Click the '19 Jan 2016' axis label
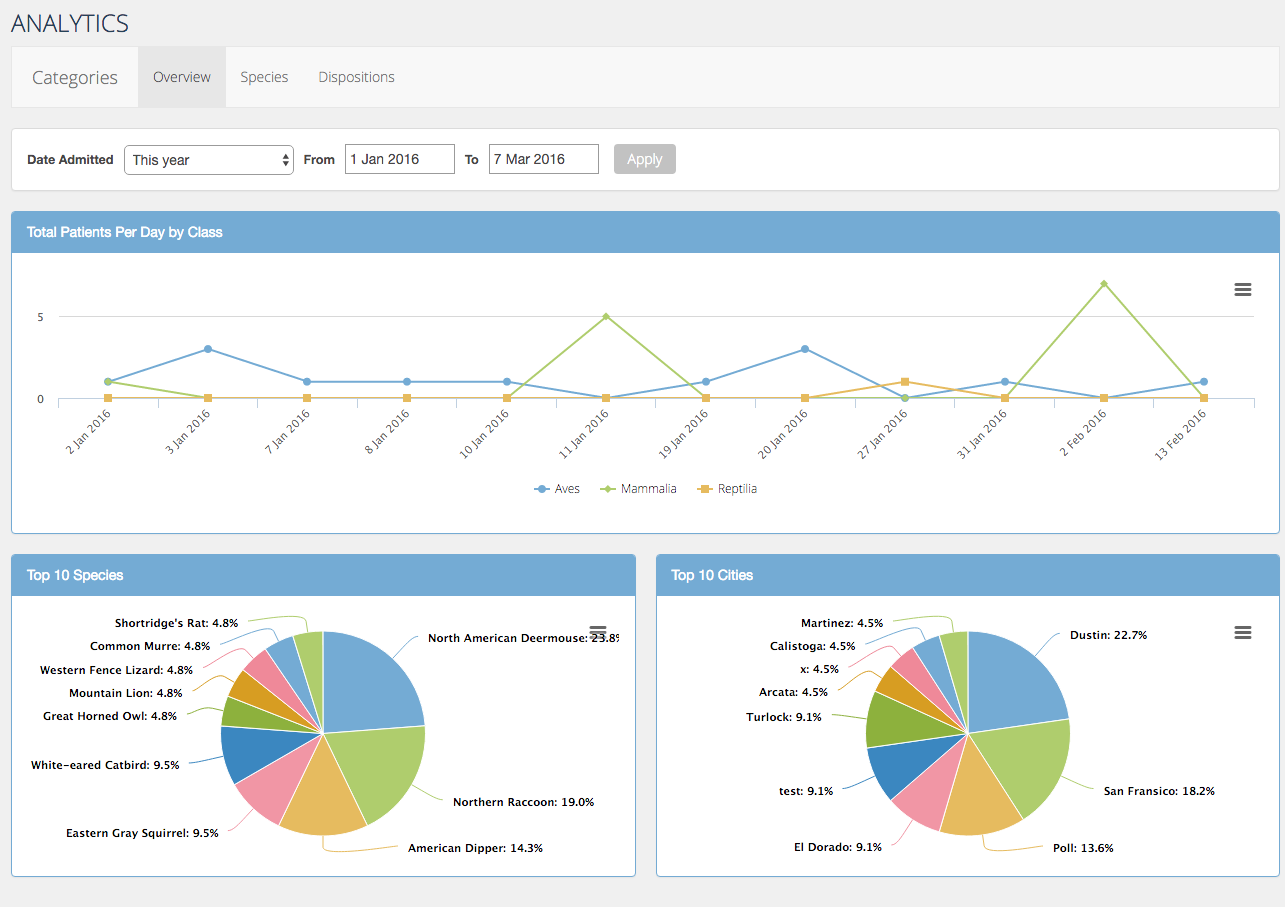 683,434
